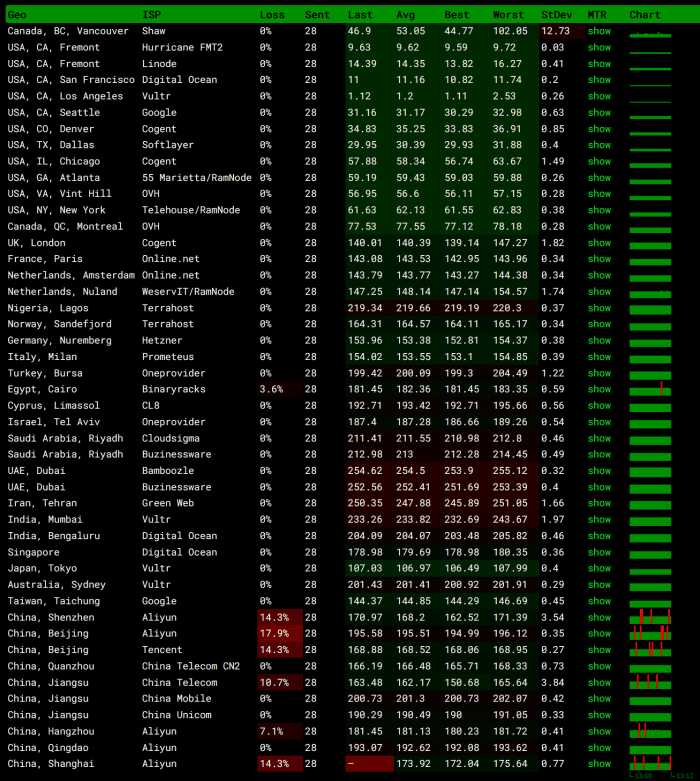This screenshot has width=700, height=781.
Task: Click show for Dallas Softlayer
Action: 599,145
